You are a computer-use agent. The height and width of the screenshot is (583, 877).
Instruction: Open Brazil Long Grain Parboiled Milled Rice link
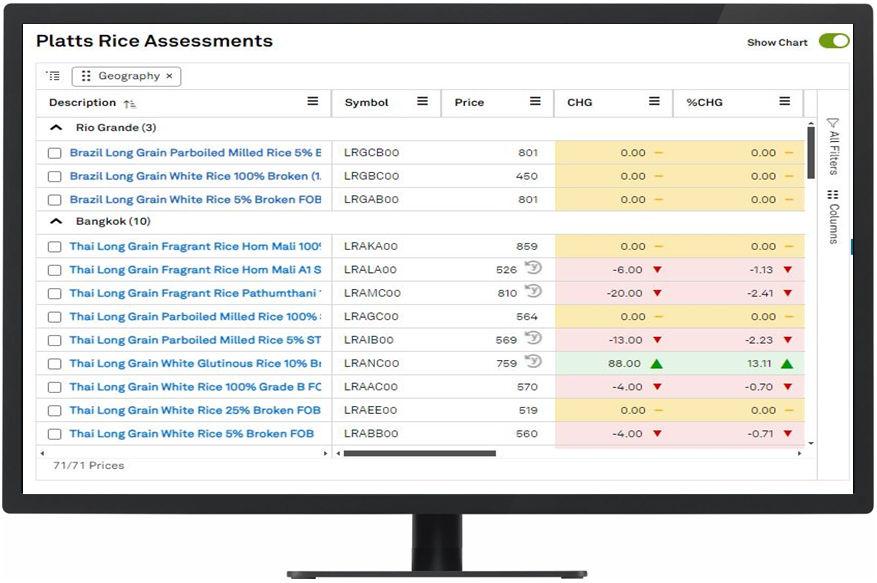[x=195, y=152]
